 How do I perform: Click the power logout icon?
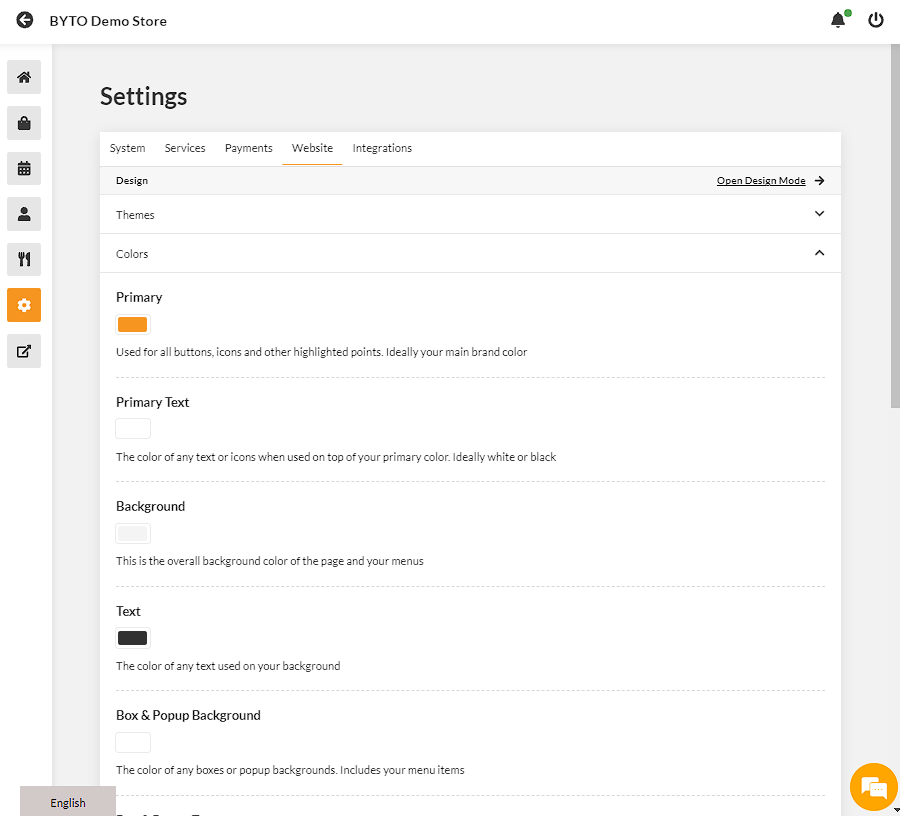tap(875, 21)
